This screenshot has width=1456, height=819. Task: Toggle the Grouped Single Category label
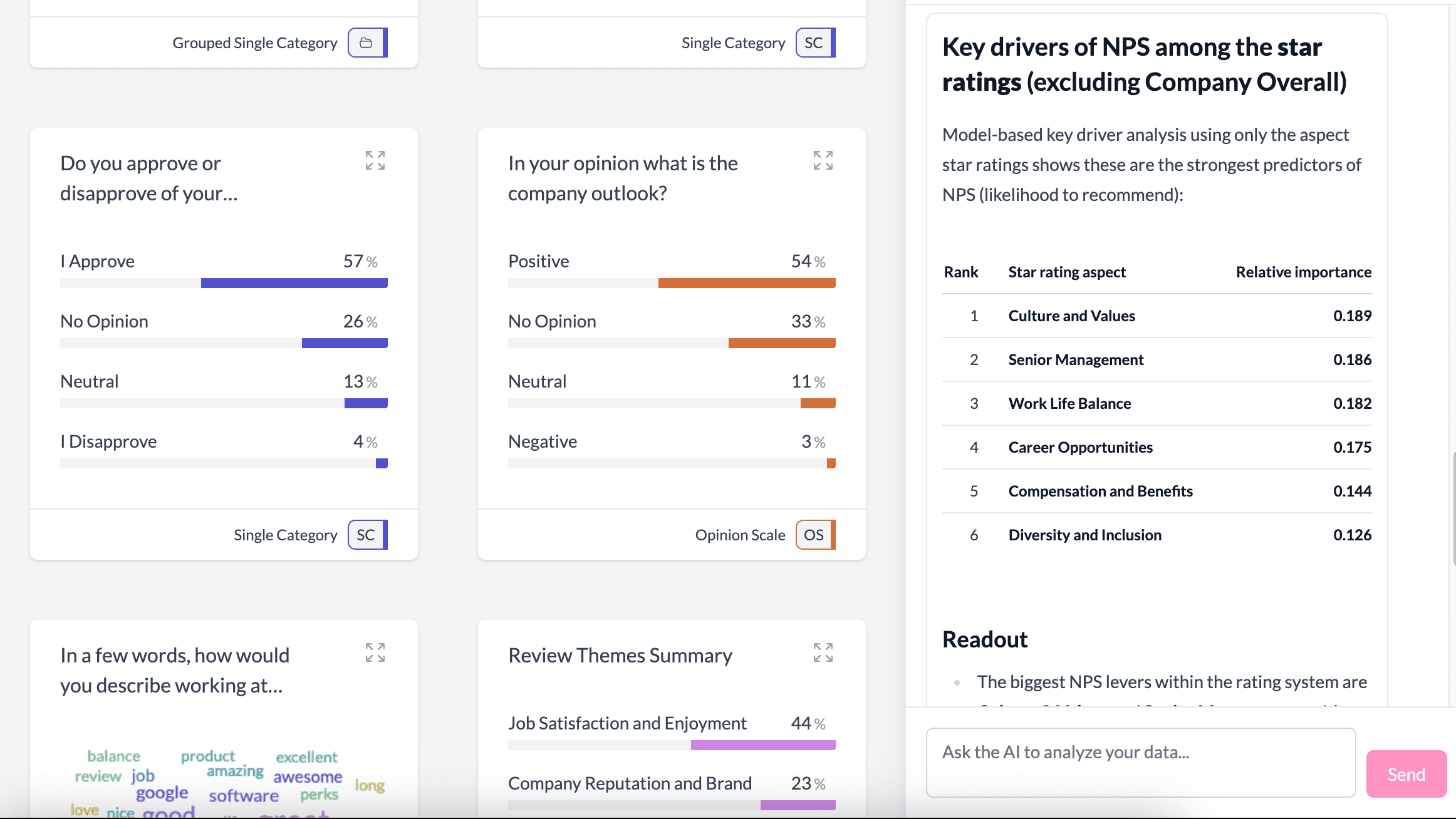[255, 43]
